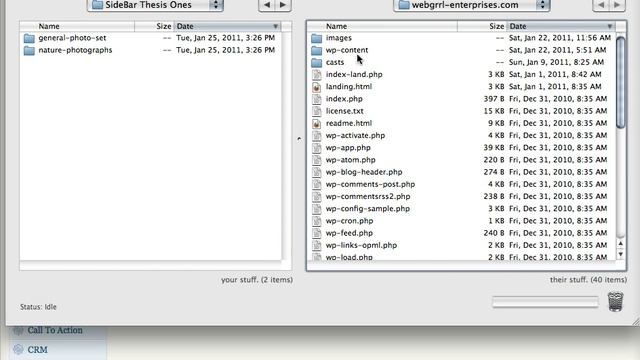Select the general-photo-set folder icon
Screen dimensions: 640x360
tap(29, 38)
